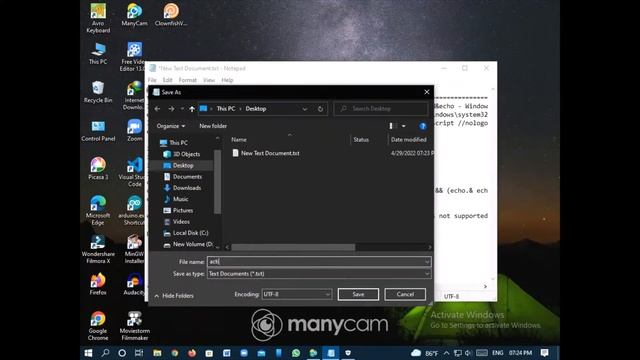640x360 pixels.
Task: Open Notepad File menu
Action: pyautogui.click(x=152, y=80)
